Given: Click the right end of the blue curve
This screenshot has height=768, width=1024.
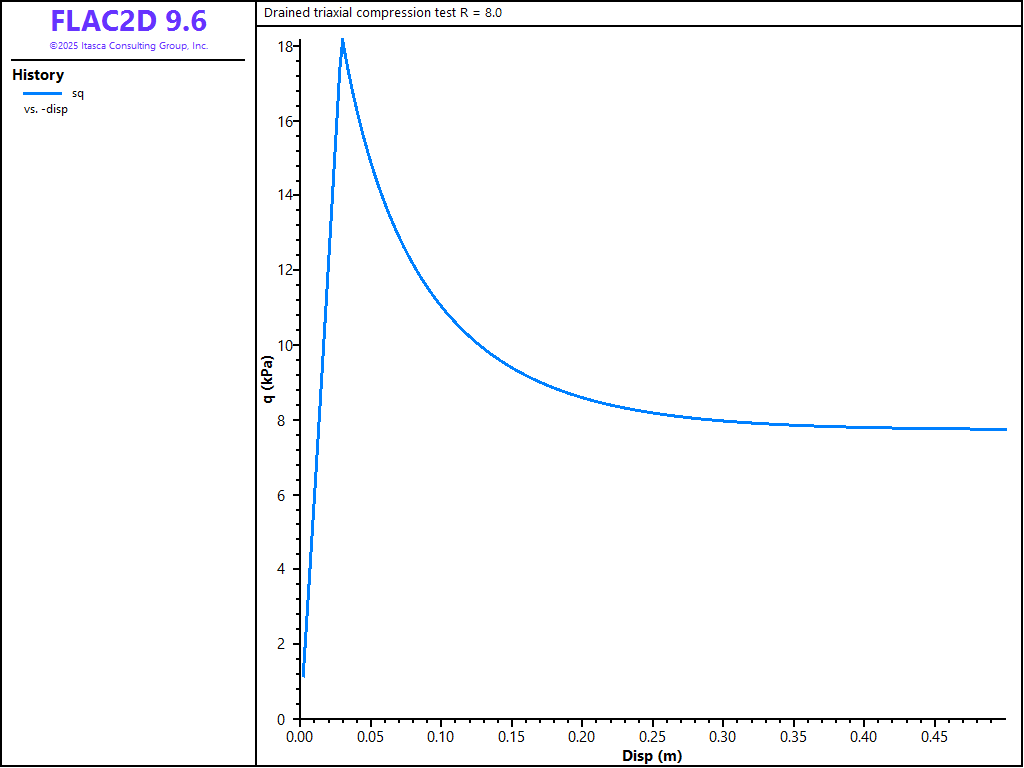Looking at the screenshot, I should [x=1005, y=429].
